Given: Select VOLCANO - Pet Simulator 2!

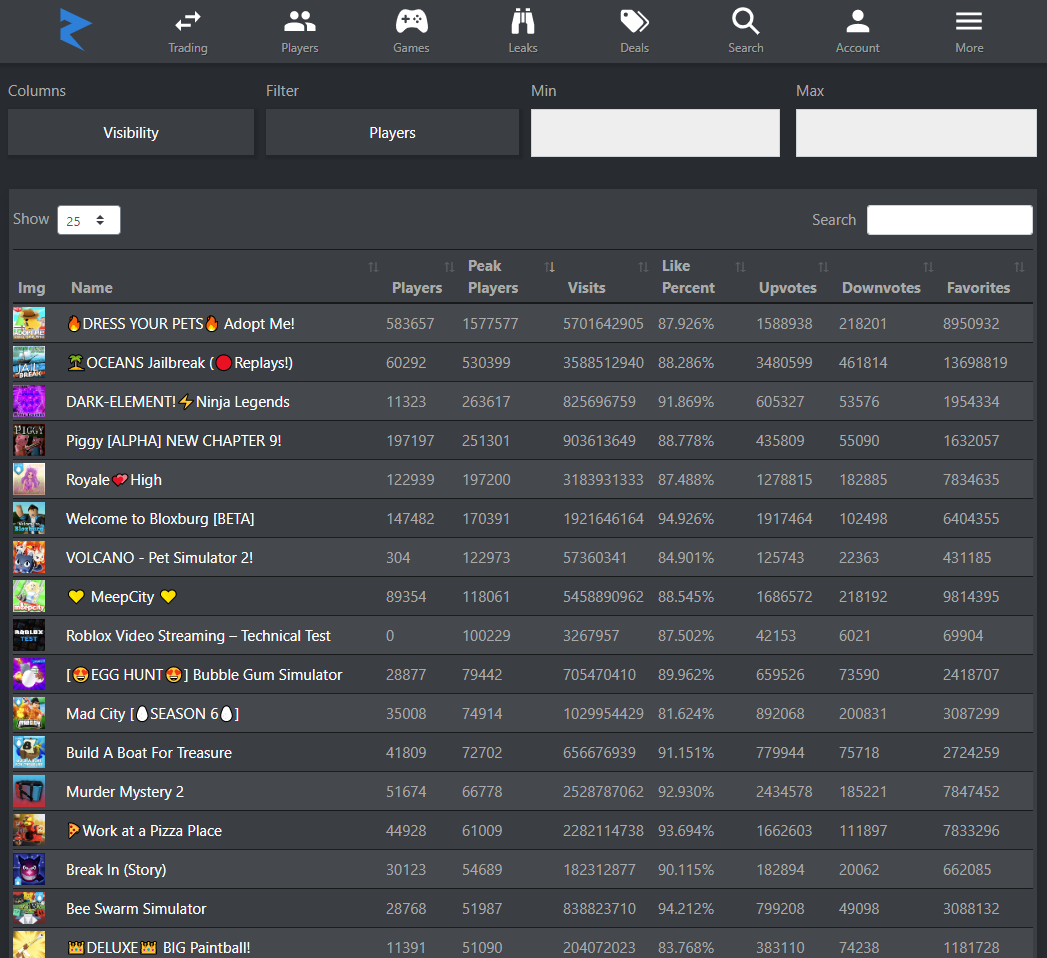Looking at the screenshot, I should (160, 557).
